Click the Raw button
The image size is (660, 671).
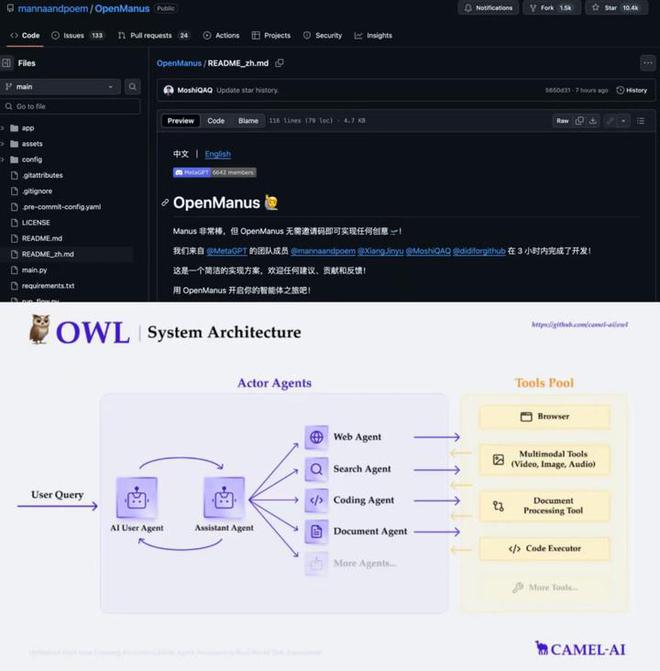[562, 121]
